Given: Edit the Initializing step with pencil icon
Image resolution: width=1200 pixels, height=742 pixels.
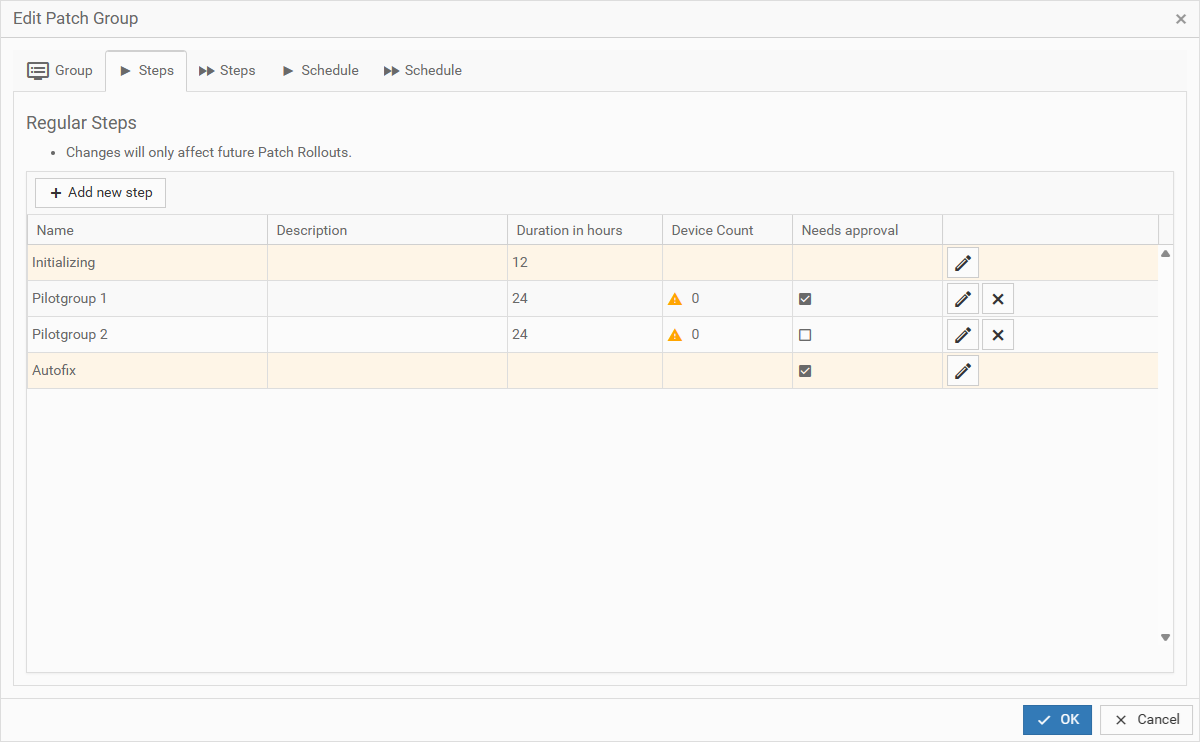Looking at the screenshot, I should (962, 263).
